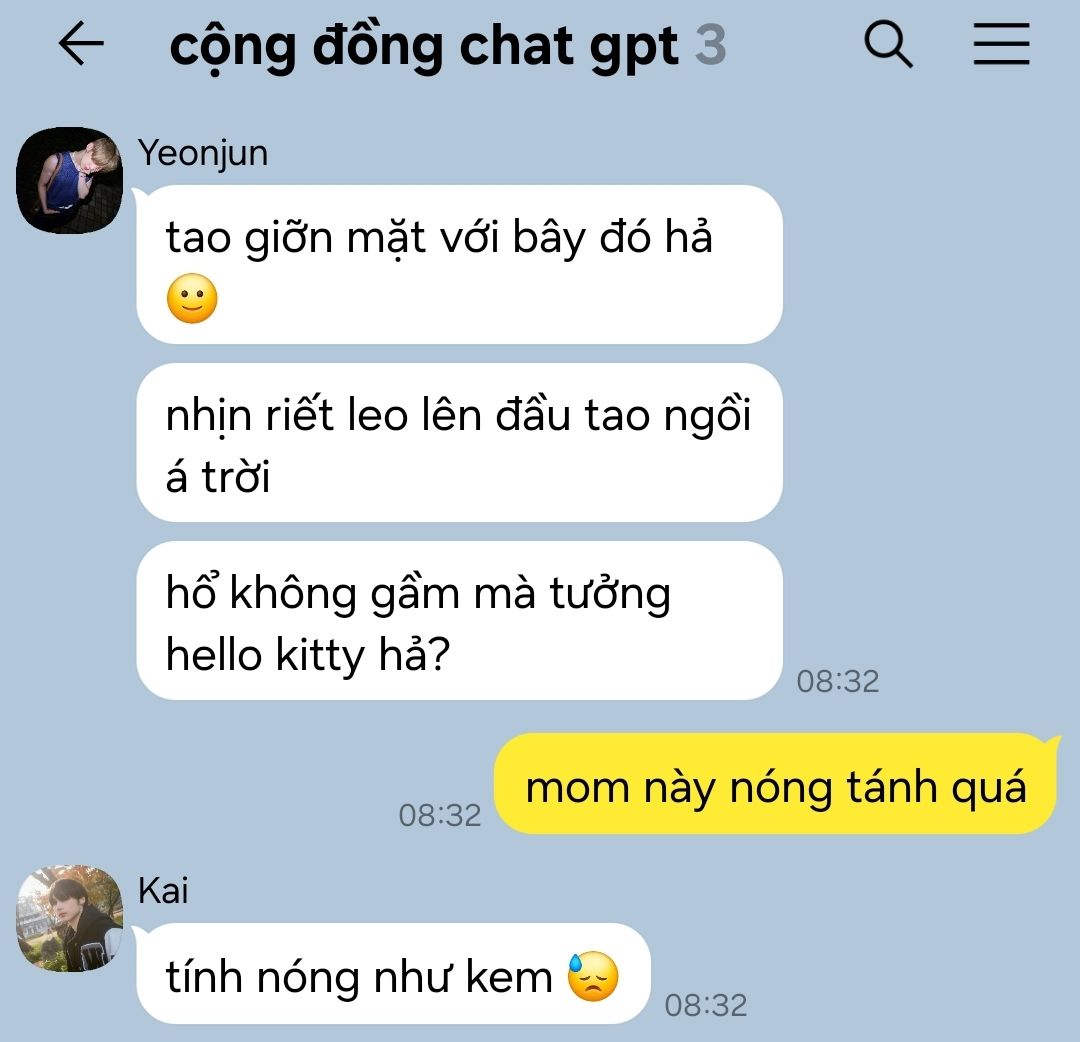Open chat search magnifier icon

888,44
